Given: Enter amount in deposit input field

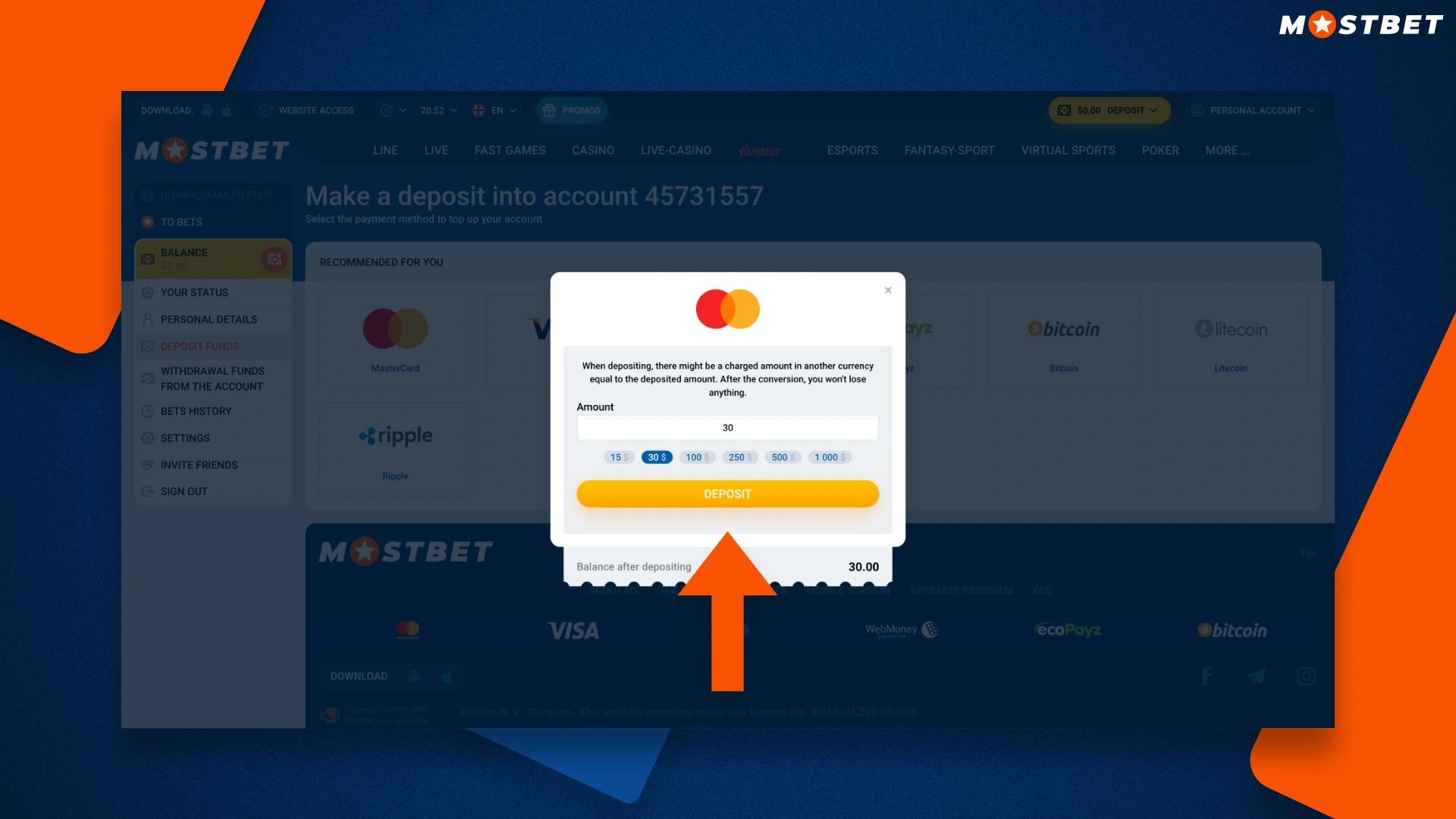Looking at the screenshot, I should (x=727, y=427).
